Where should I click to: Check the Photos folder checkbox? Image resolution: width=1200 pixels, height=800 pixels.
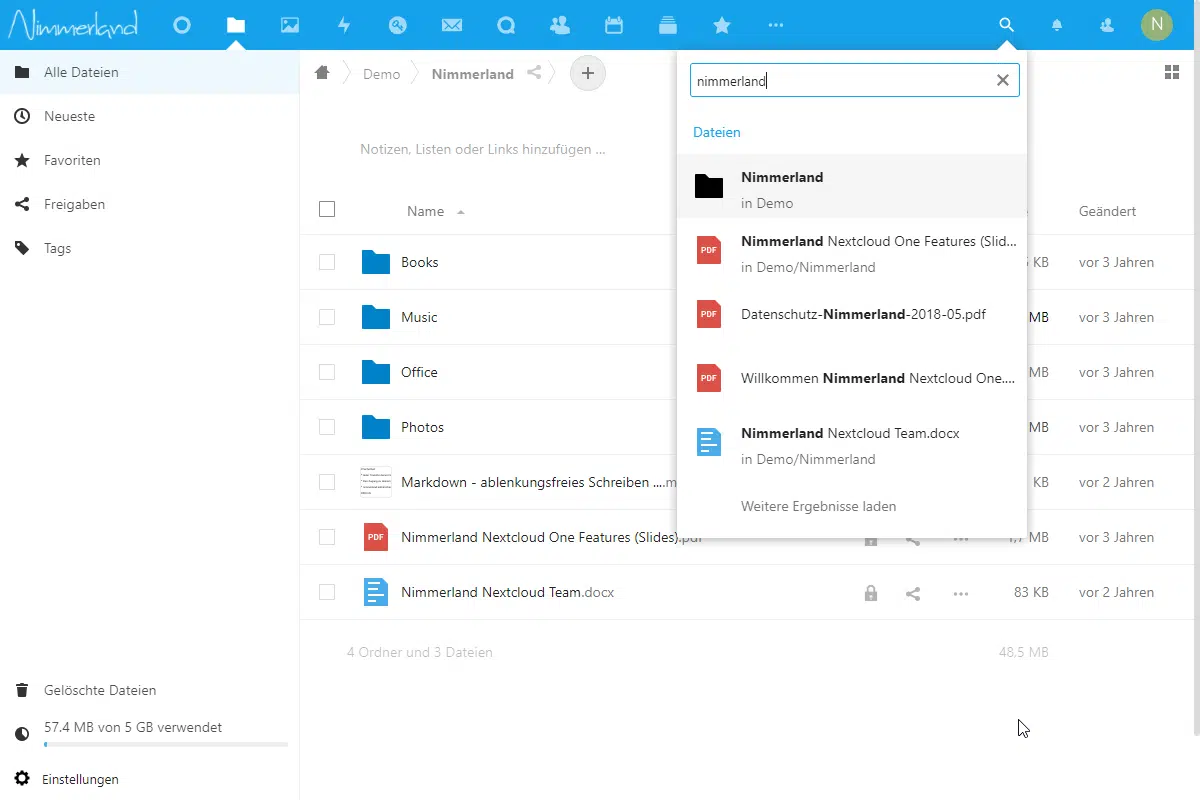(x=327, y=427)
